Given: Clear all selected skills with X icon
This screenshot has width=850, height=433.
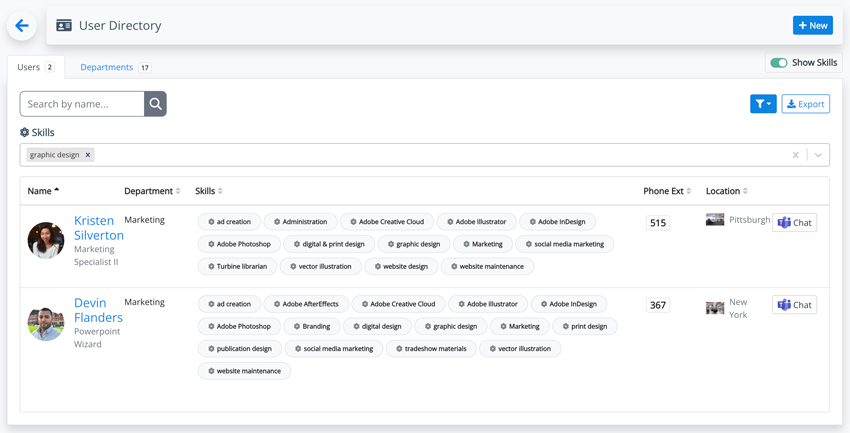Looking at the screenshot, I should [796, 155].
